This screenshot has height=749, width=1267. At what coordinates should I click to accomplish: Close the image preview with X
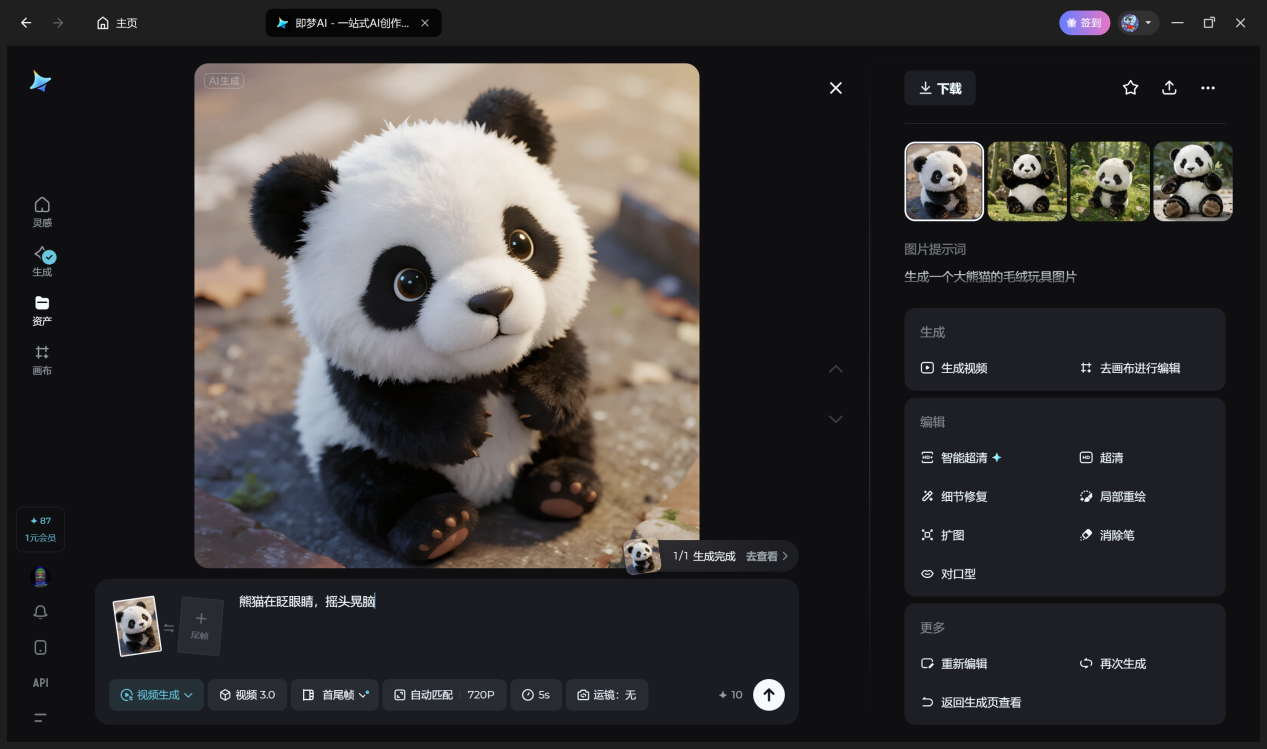tap(836, 88)
